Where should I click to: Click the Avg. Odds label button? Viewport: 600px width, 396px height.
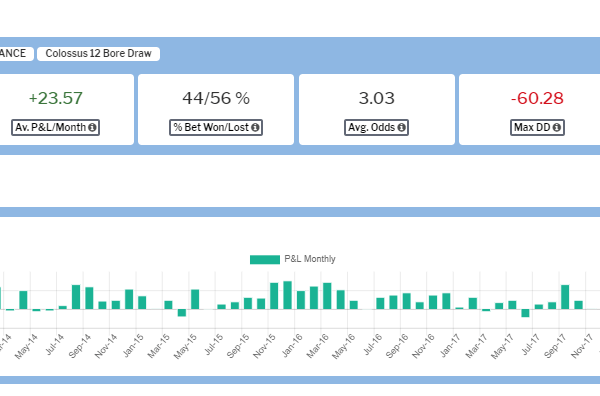point(377,127)
